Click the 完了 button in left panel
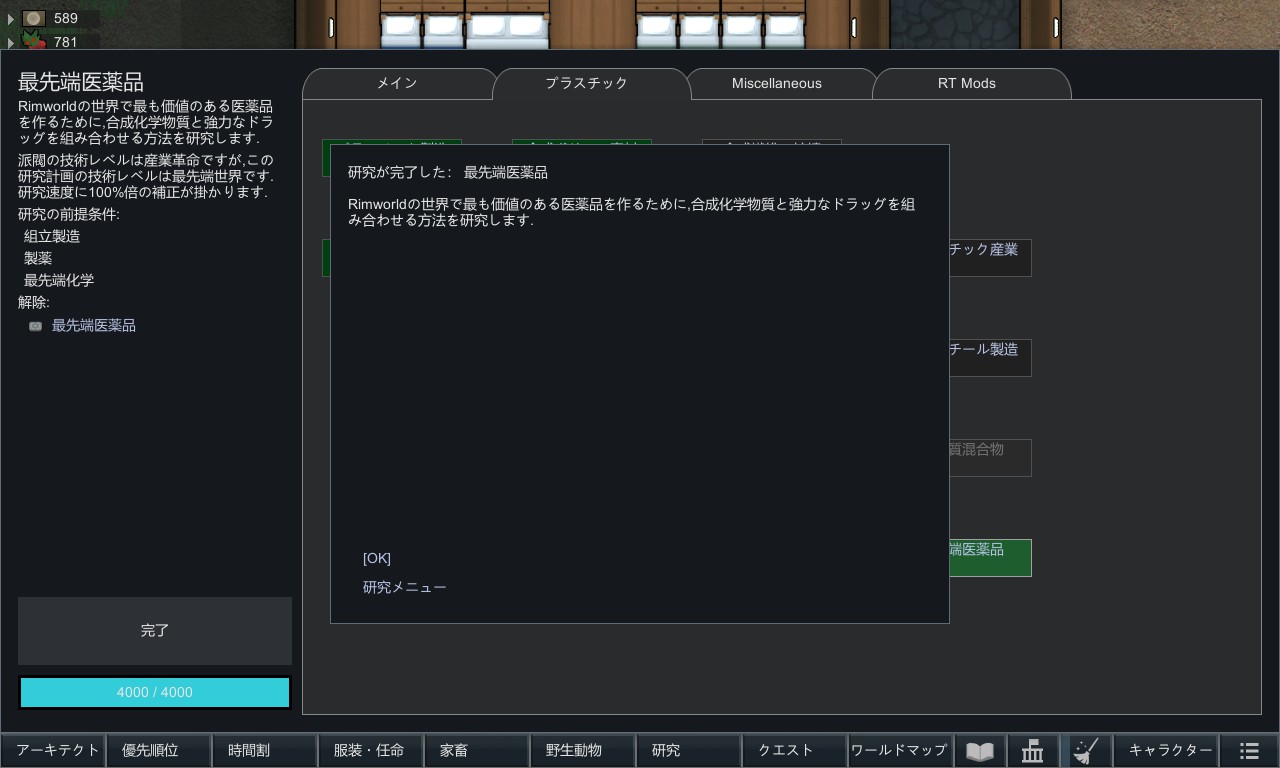 (155, 631)
